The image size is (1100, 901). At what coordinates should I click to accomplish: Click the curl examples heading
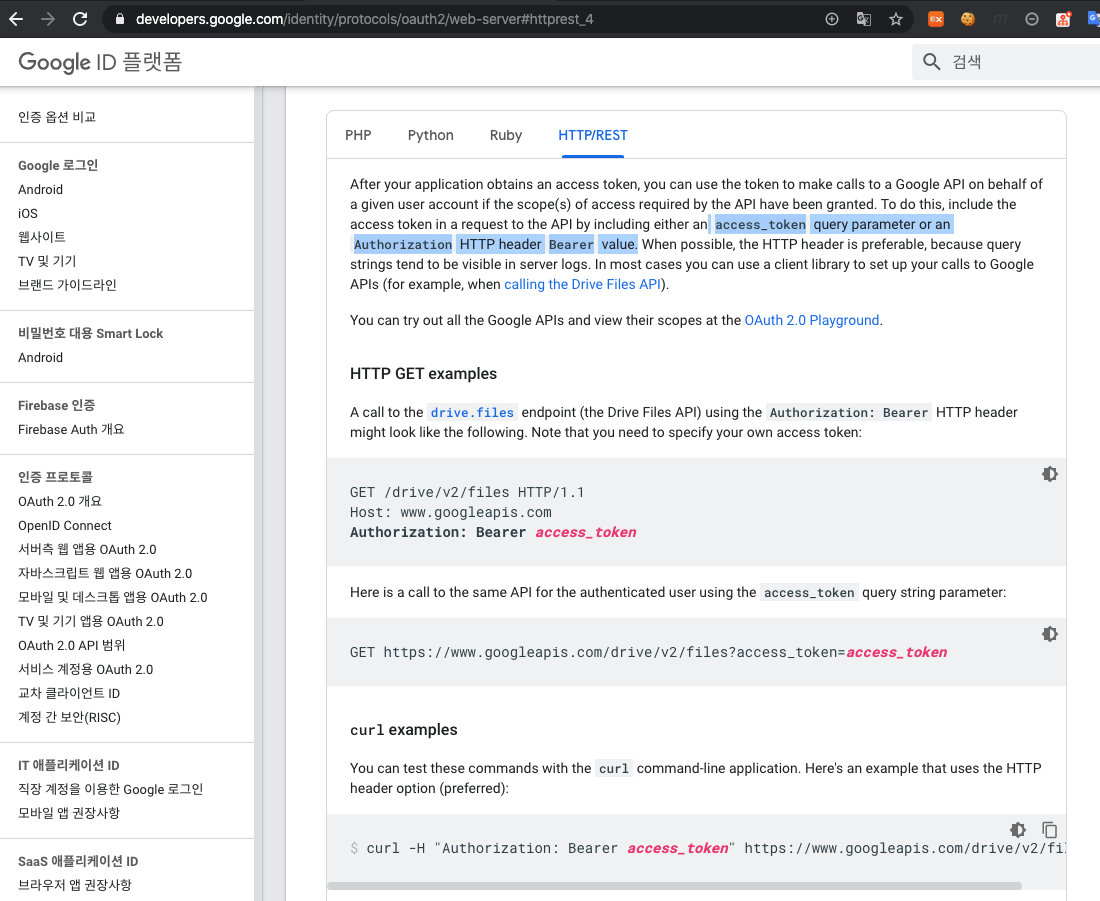[x=403, y=730]
